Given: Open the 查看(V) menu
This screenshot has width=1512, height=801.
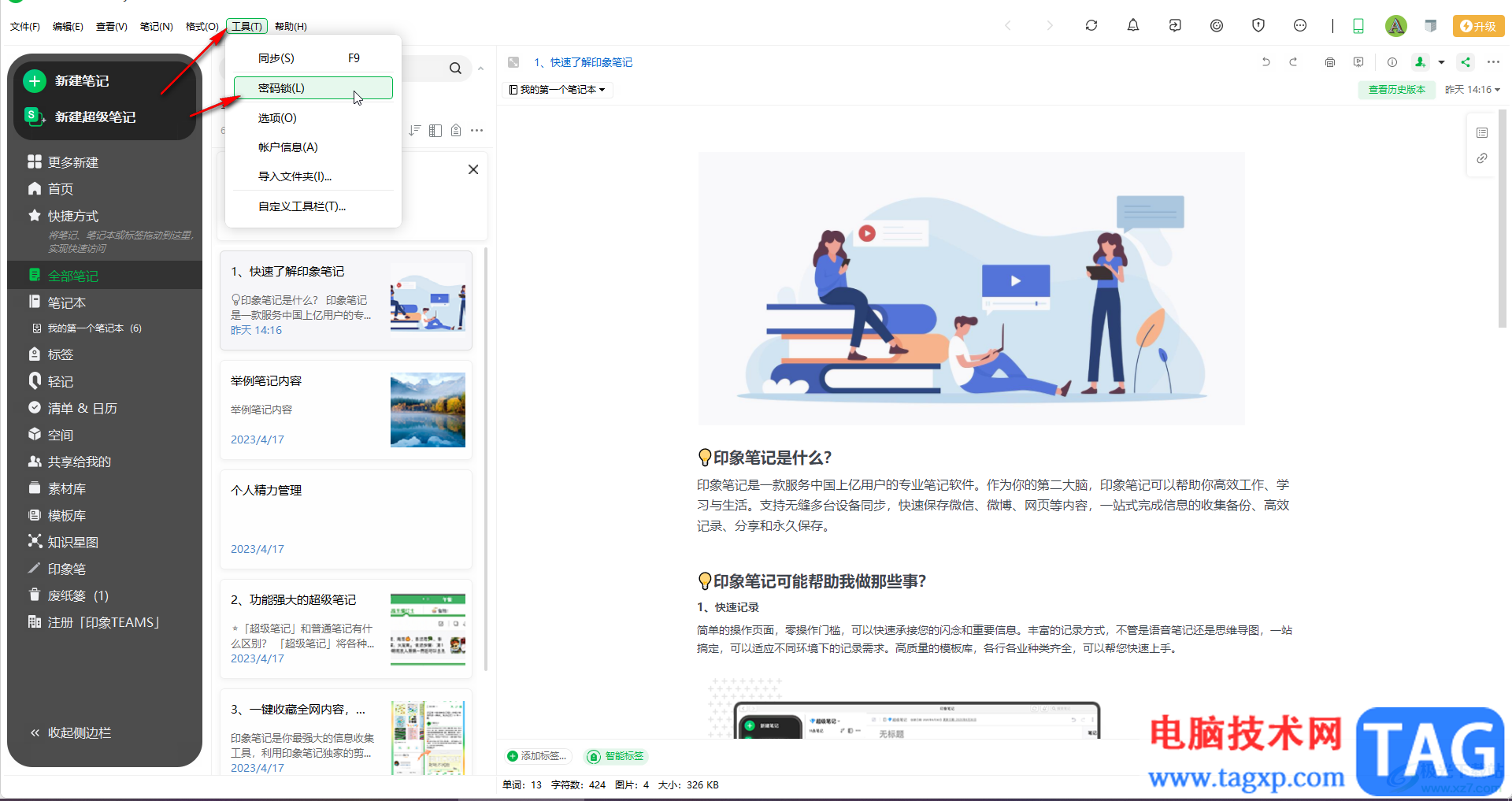Looking at the screenshot, I should (111, 26).
